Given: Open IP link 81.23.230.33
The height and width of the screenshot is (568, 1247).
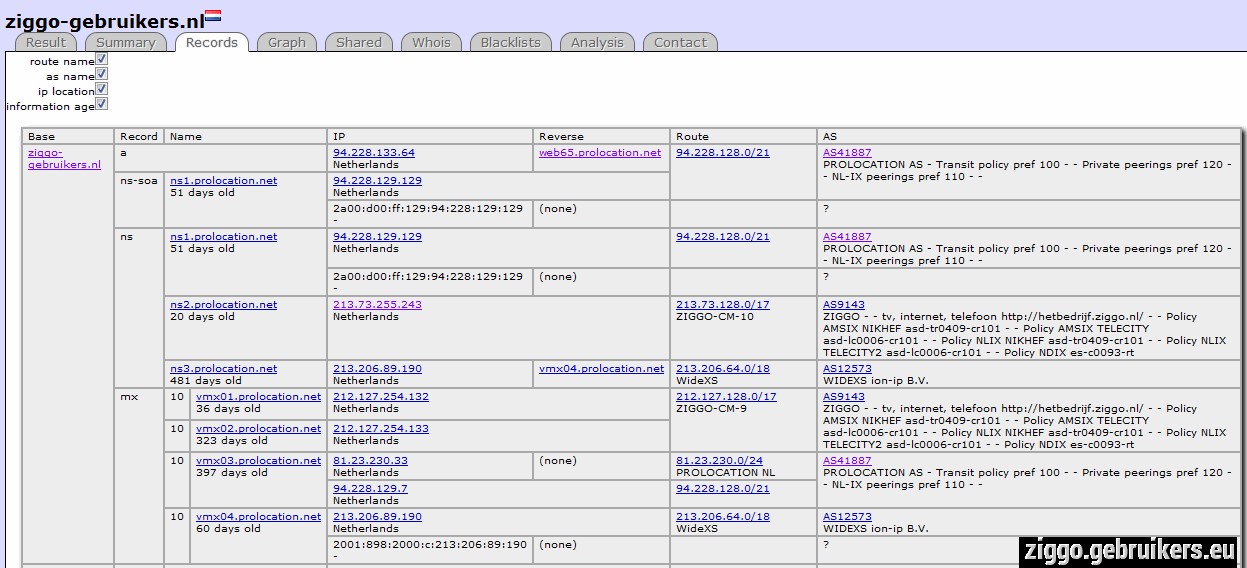Looking at the screenshot, I should 370,460.
